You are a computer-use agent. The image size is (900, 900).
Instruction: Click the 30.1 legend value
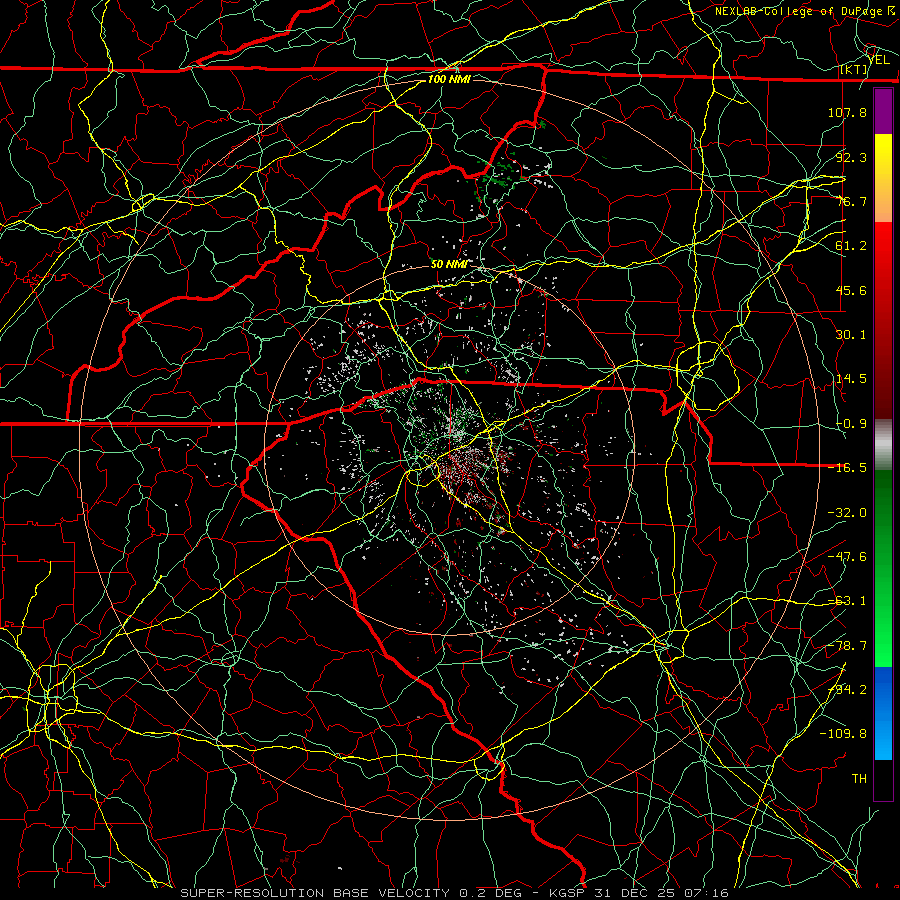pos(851,335)
